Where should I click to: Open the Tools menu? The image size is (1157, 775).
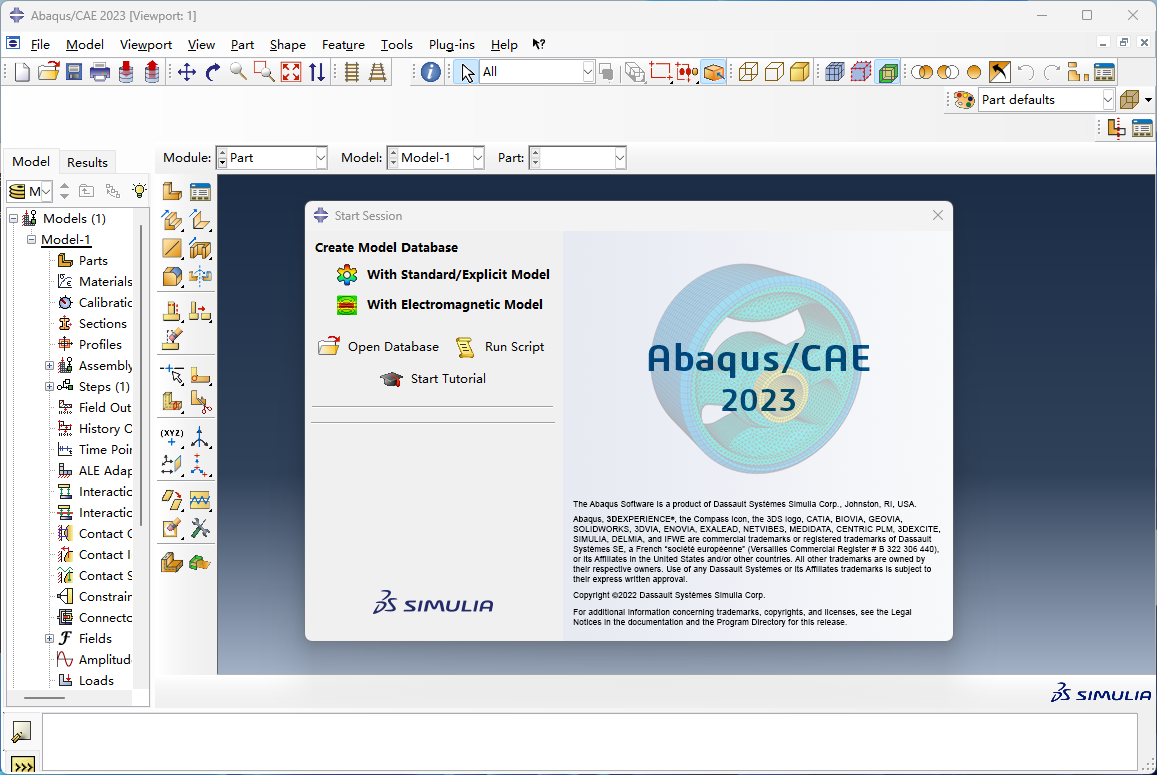coord(396,44)
